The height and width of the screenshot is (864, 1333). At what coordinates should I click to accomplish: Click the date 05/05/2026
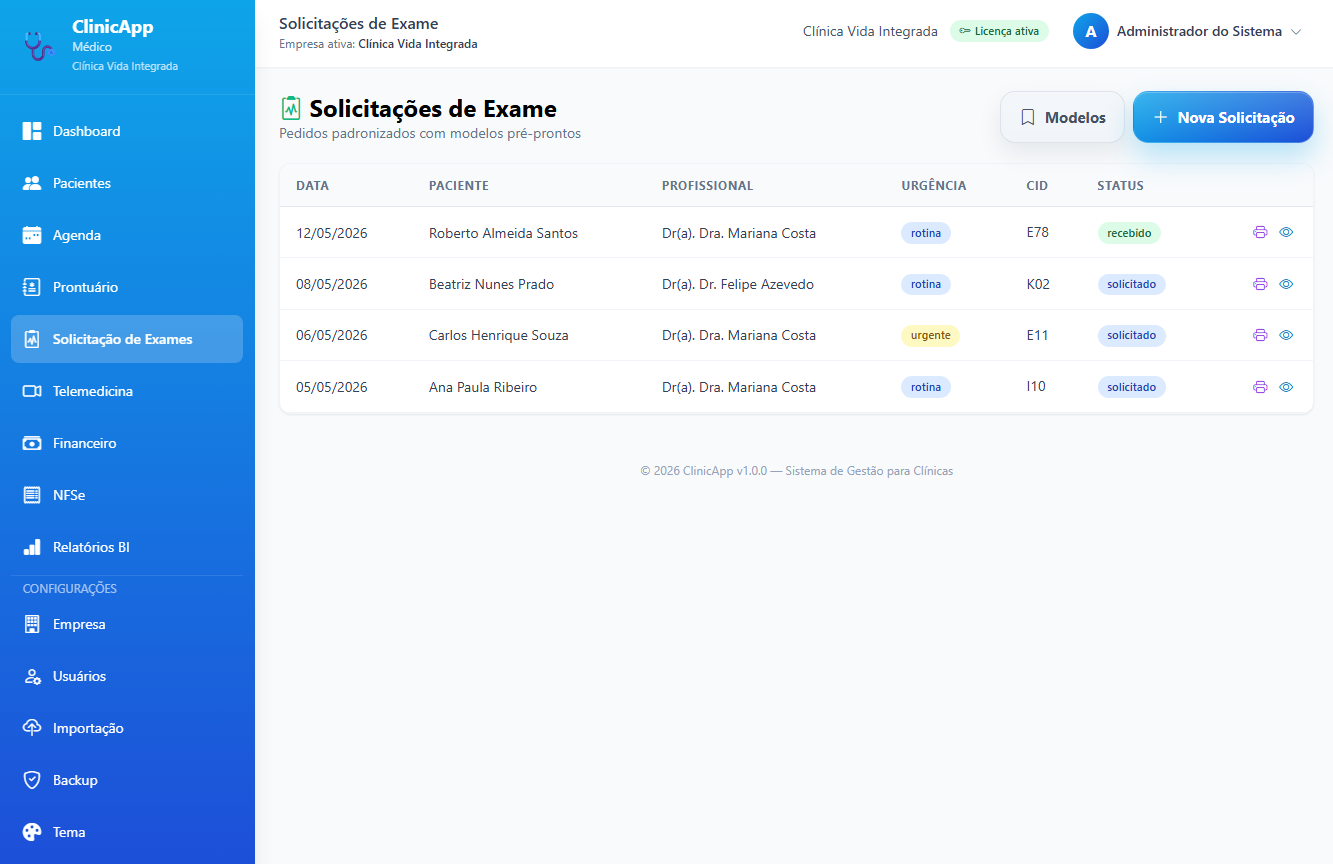click(x=332, y=387)
